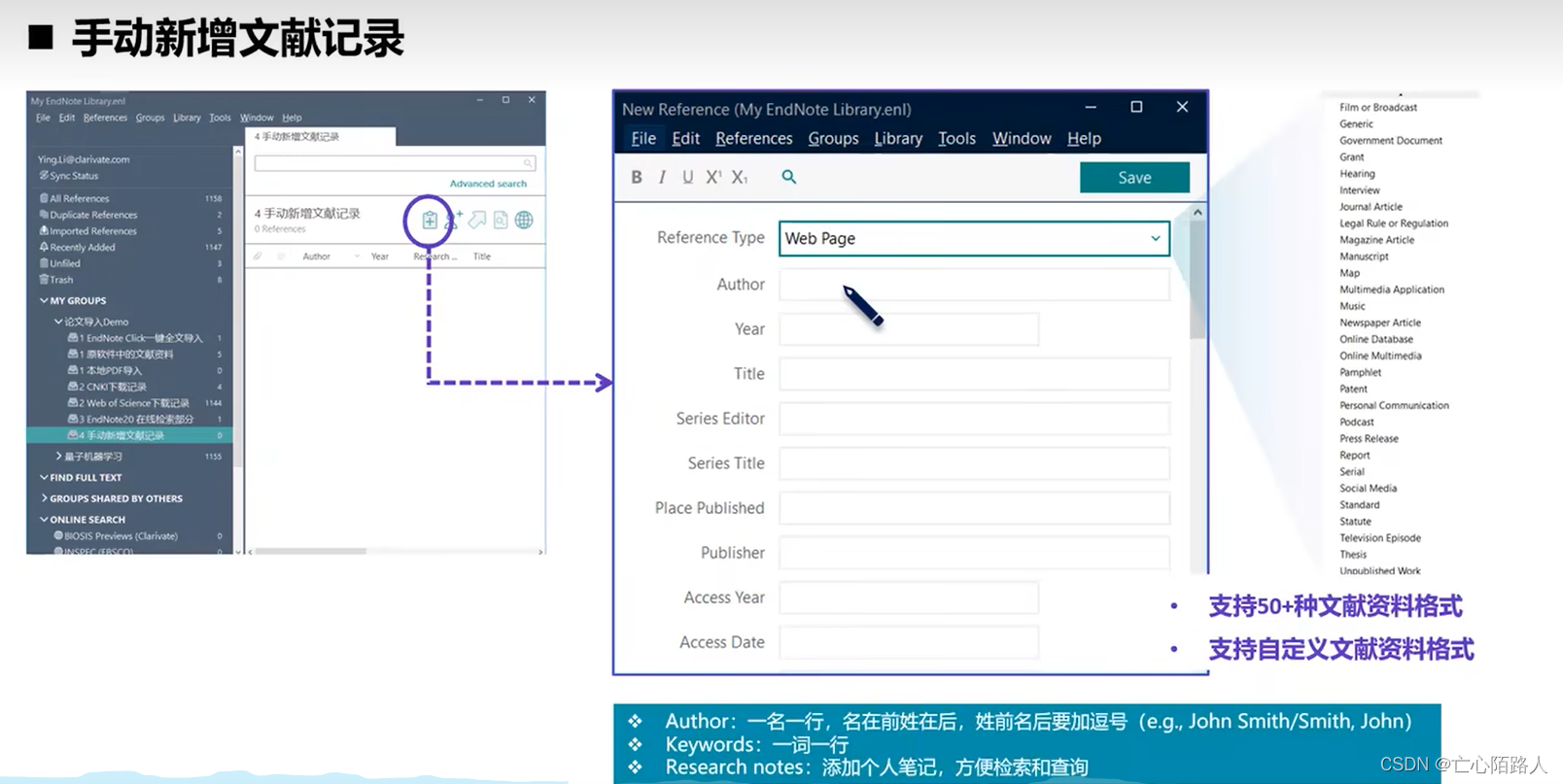Viewport: 1563px width, 784px height.
Task: Open References menu in New Reference window
Action: click(x=753, y=139)
